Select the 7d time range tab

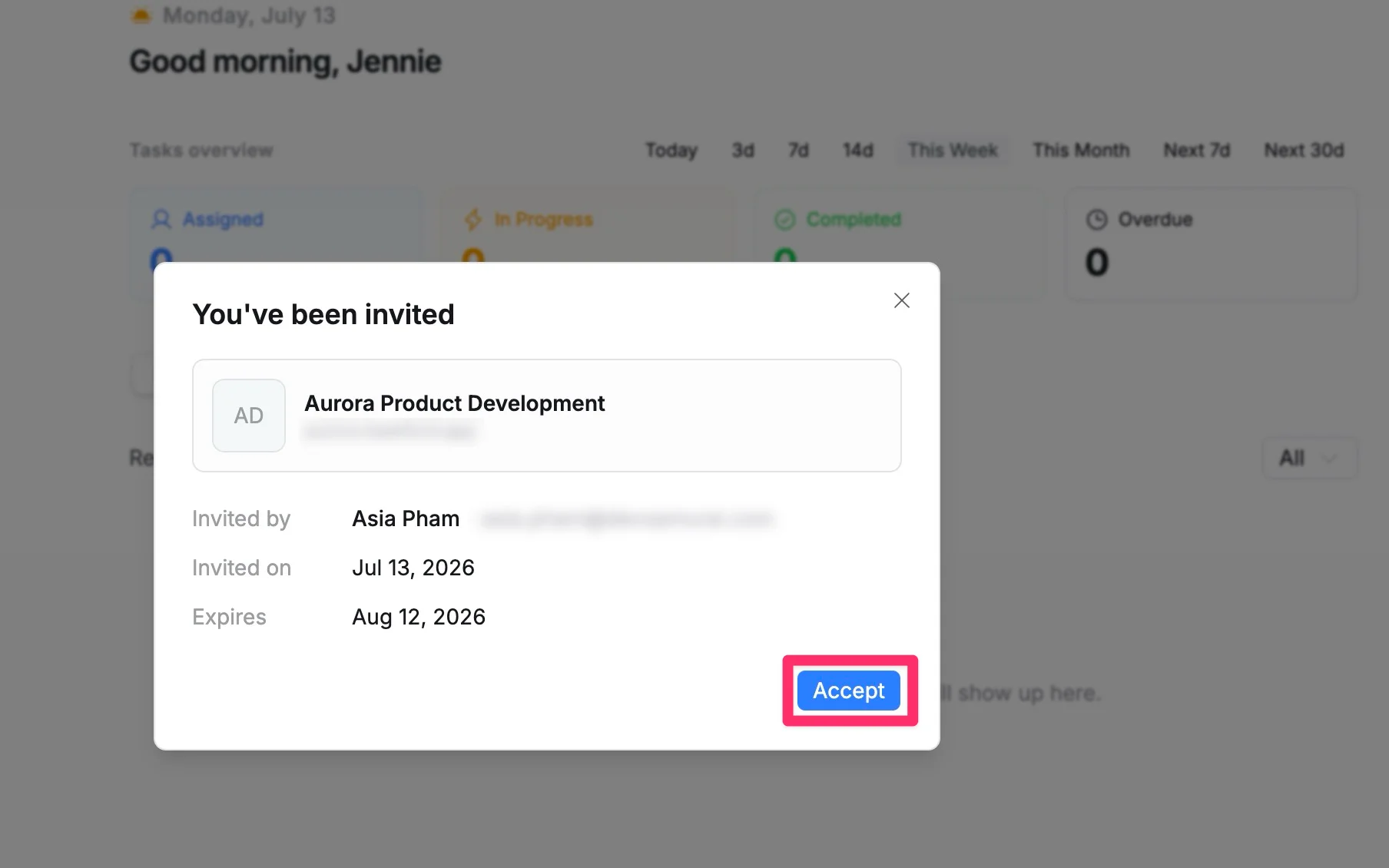click(x=798, y=150)
